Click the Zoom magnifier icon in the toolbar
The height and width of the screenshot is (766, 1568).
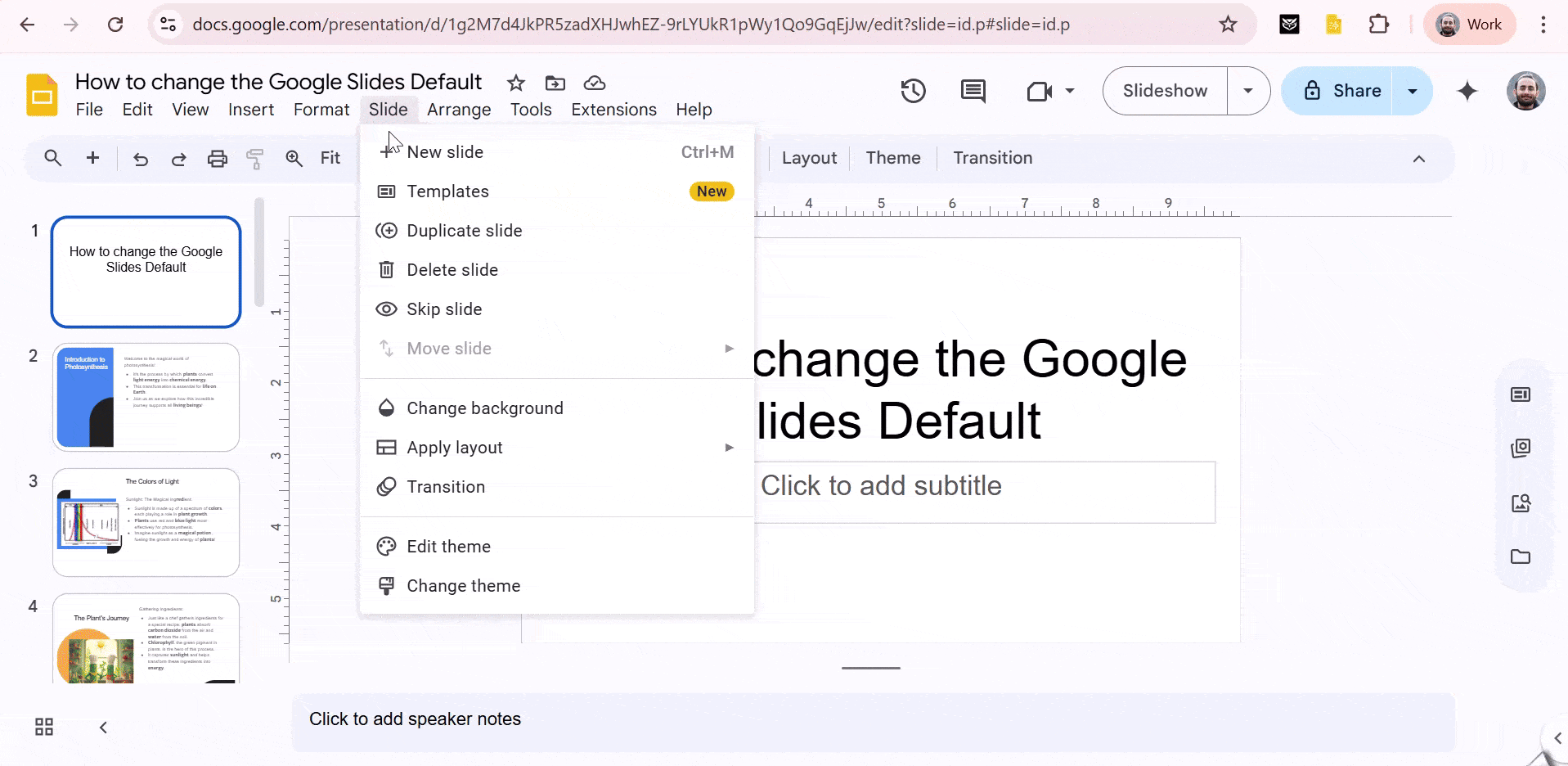[294, 158]
